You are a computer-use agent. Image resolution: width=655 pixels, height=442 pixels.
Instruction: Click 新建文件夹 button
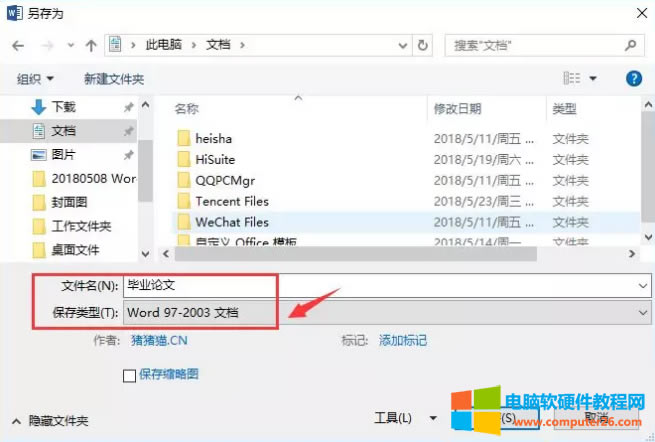point(114,79)
